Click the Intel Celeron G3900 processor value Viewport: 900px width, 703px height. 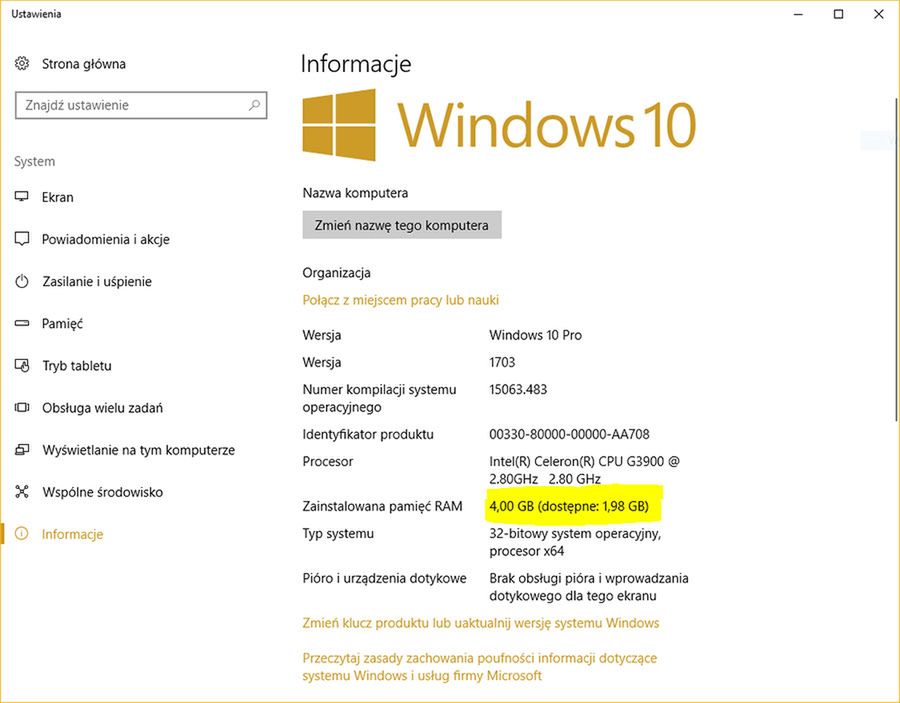(x=584, y=470)
